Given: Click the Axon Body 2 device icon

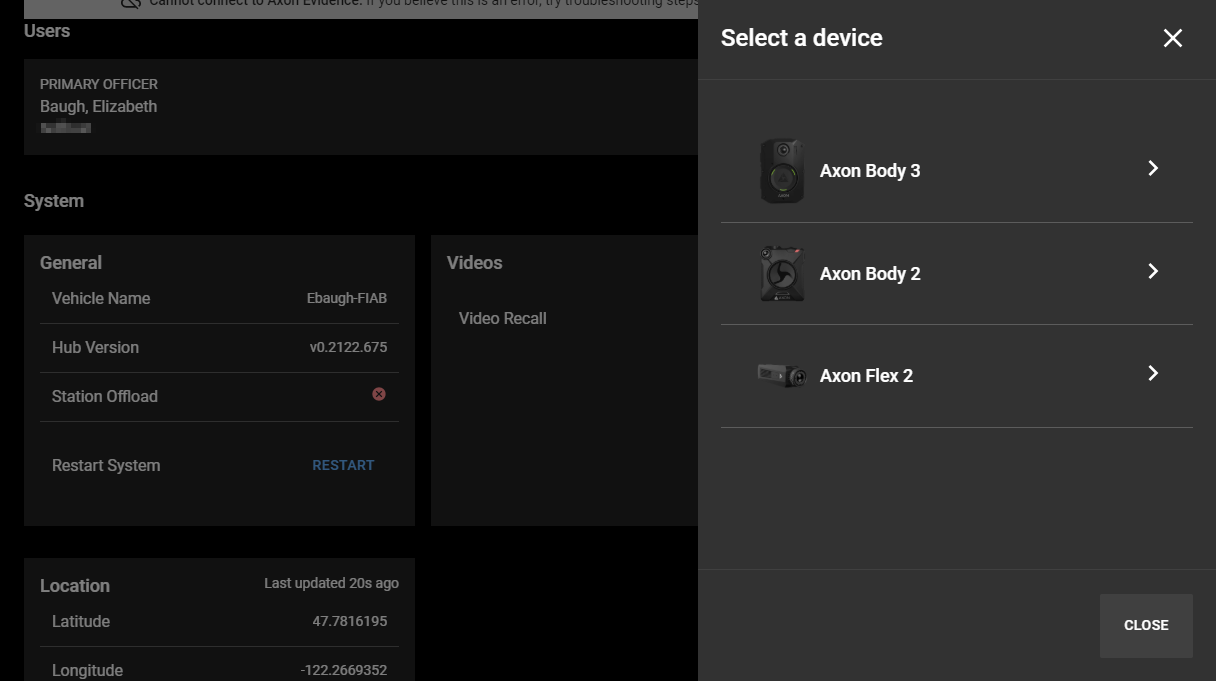Looking at the screenshot, I should pos(782,273).
